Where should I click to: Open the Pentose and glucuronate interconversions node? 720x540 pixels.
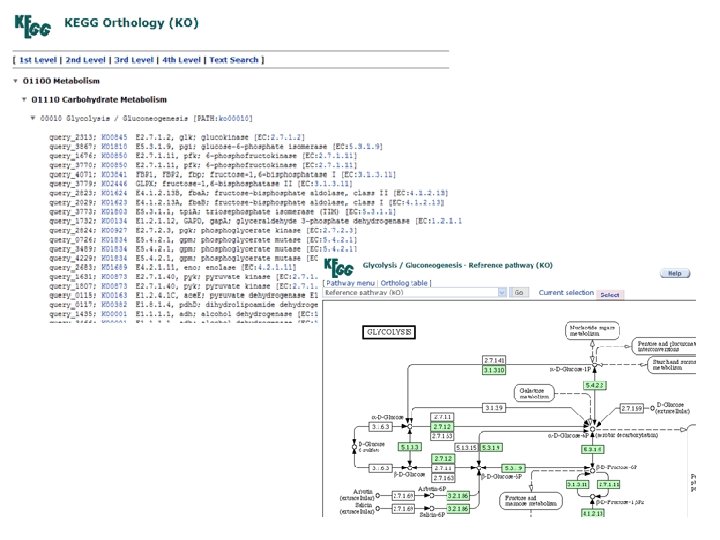click(x=664, y=346)
